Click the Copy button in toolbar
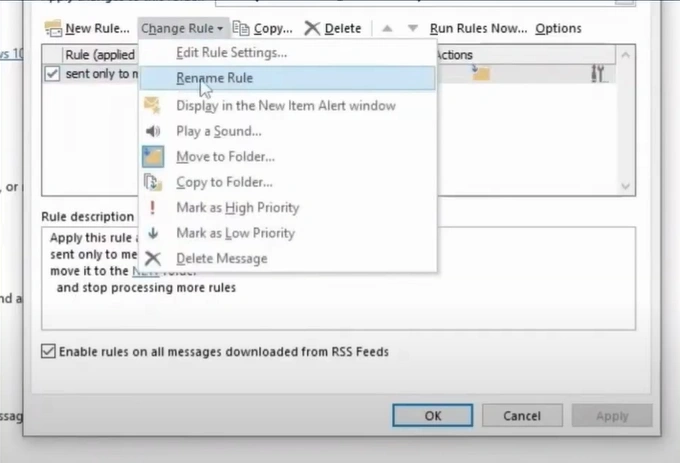The image size is (680, 463). click(x=262, y=29)
